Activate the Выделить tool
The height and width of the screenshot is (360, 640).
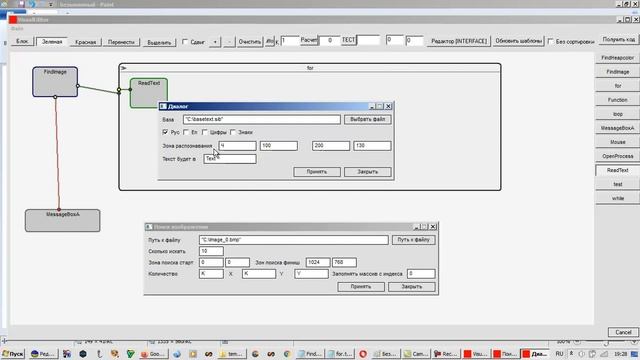(x=159, y=42)
